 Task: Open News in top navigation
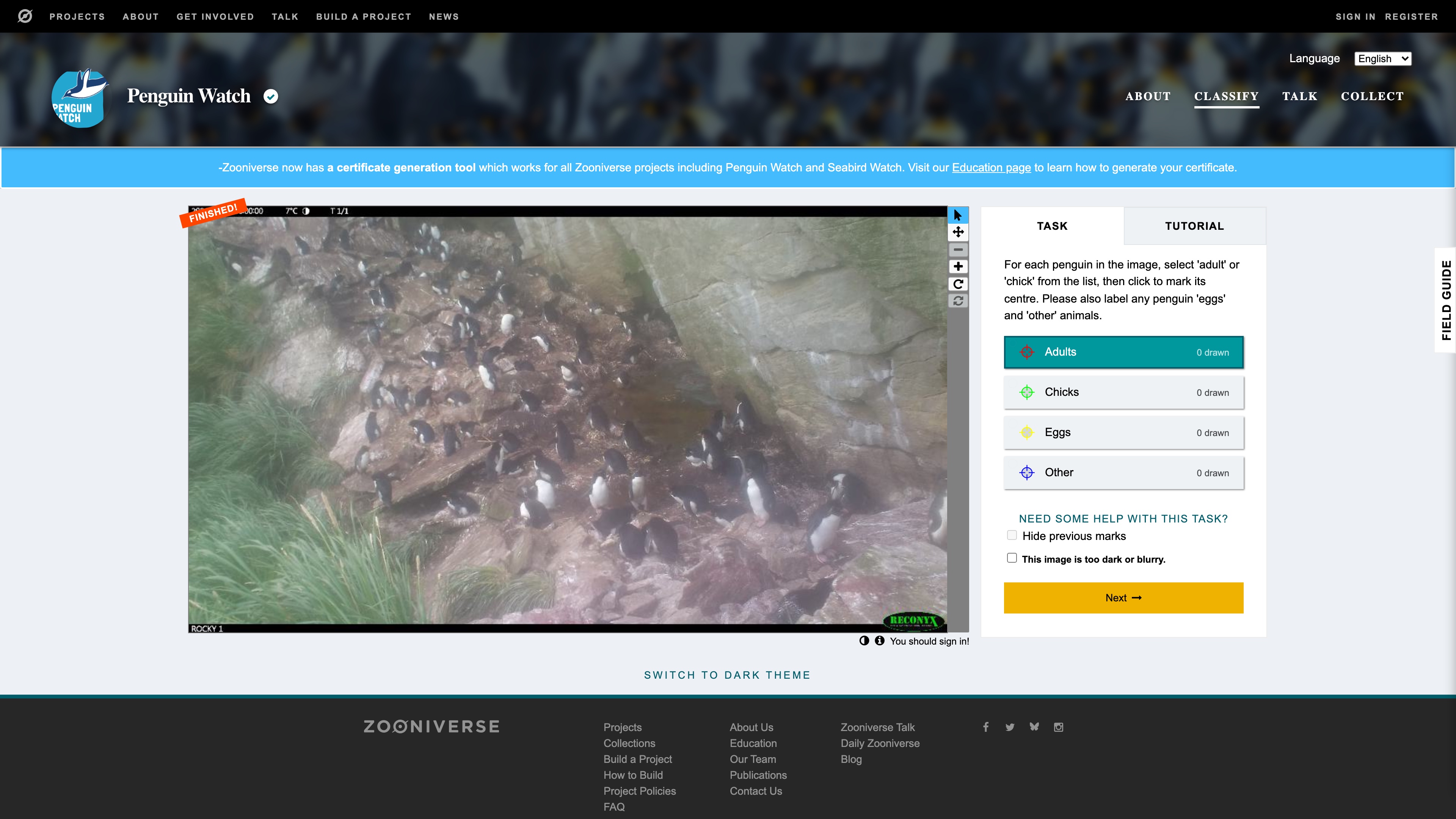click(444, 16)
